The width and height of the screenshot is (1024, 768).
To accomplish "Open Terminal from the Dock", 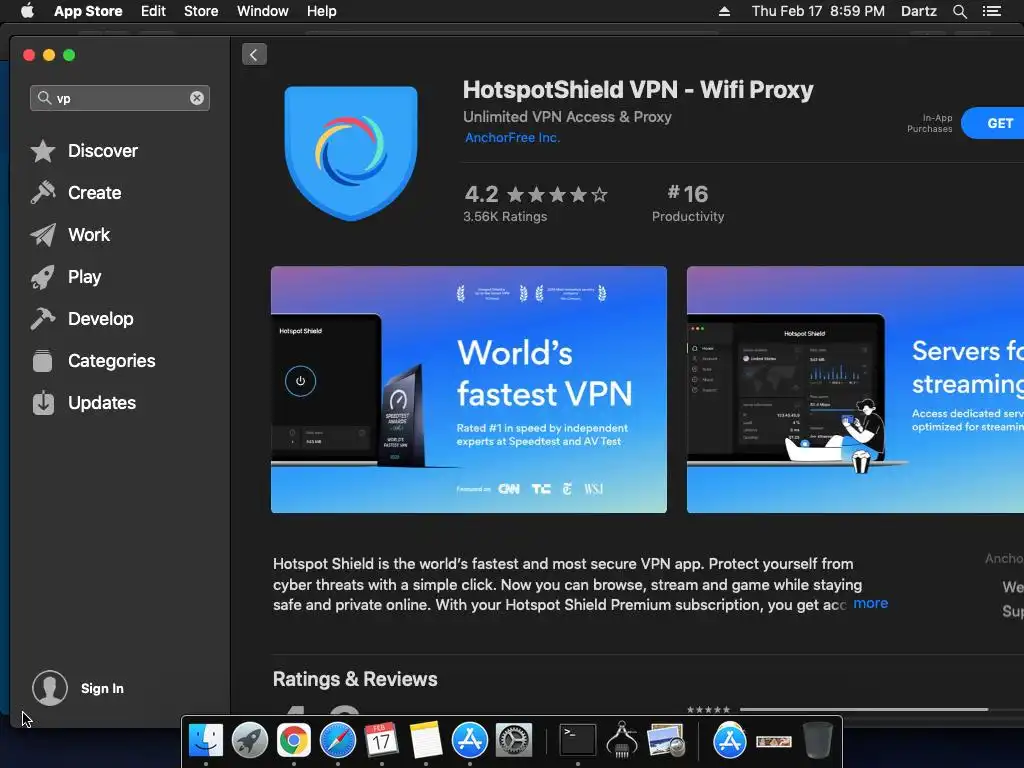I will tap(578, 741).
